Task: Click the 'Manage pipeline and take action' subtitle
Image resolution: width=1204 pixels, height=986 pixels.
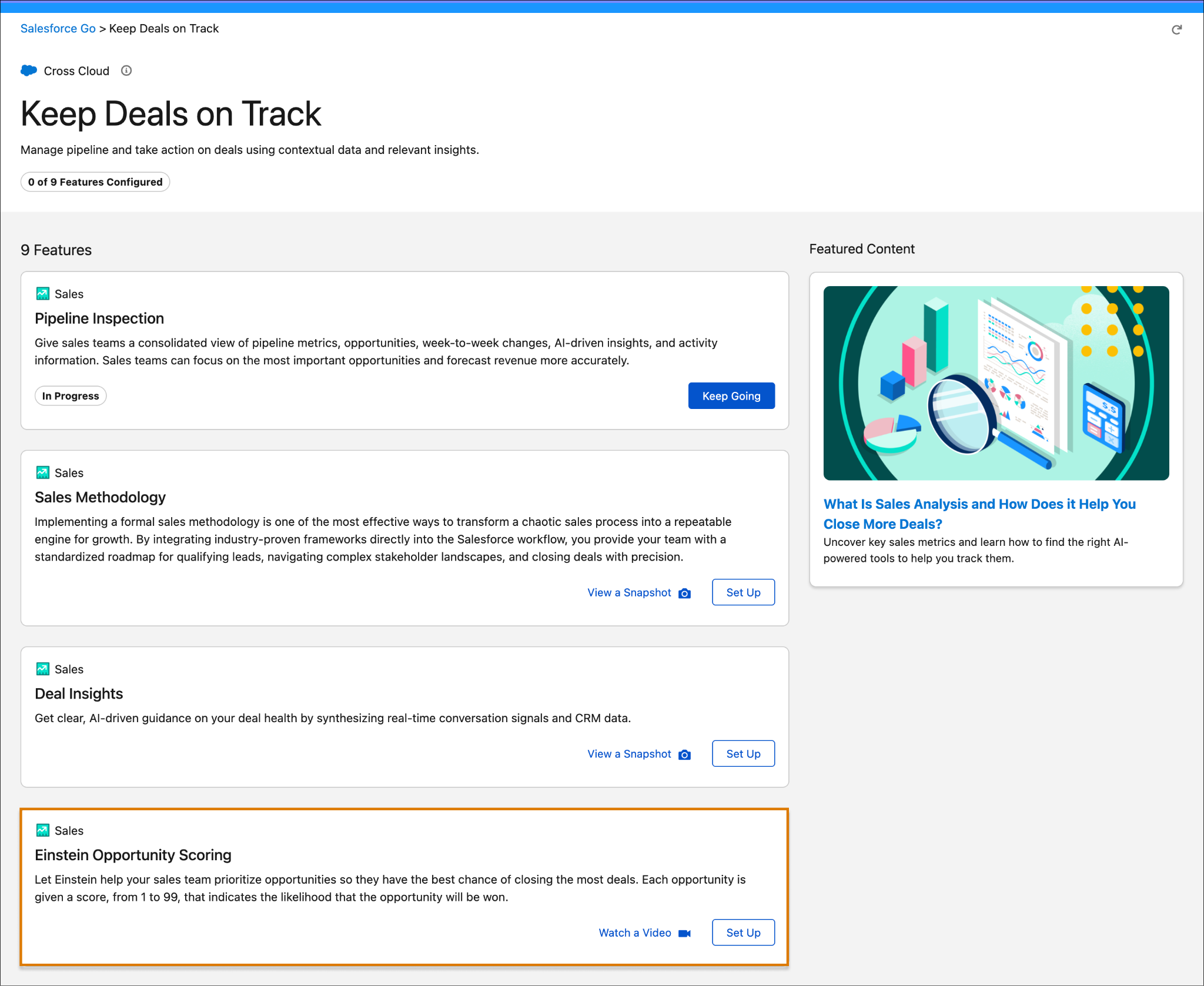Action: [x=250, y=149]
